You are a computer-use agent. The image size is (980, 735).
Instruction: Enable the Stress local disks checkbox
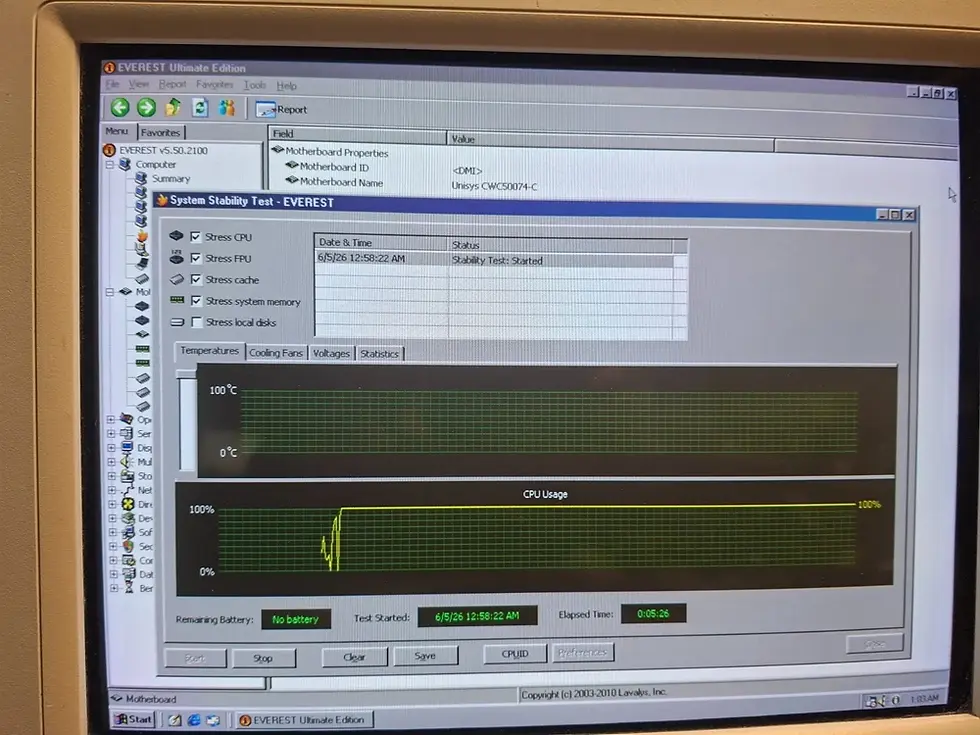click(x=197, y=322)
